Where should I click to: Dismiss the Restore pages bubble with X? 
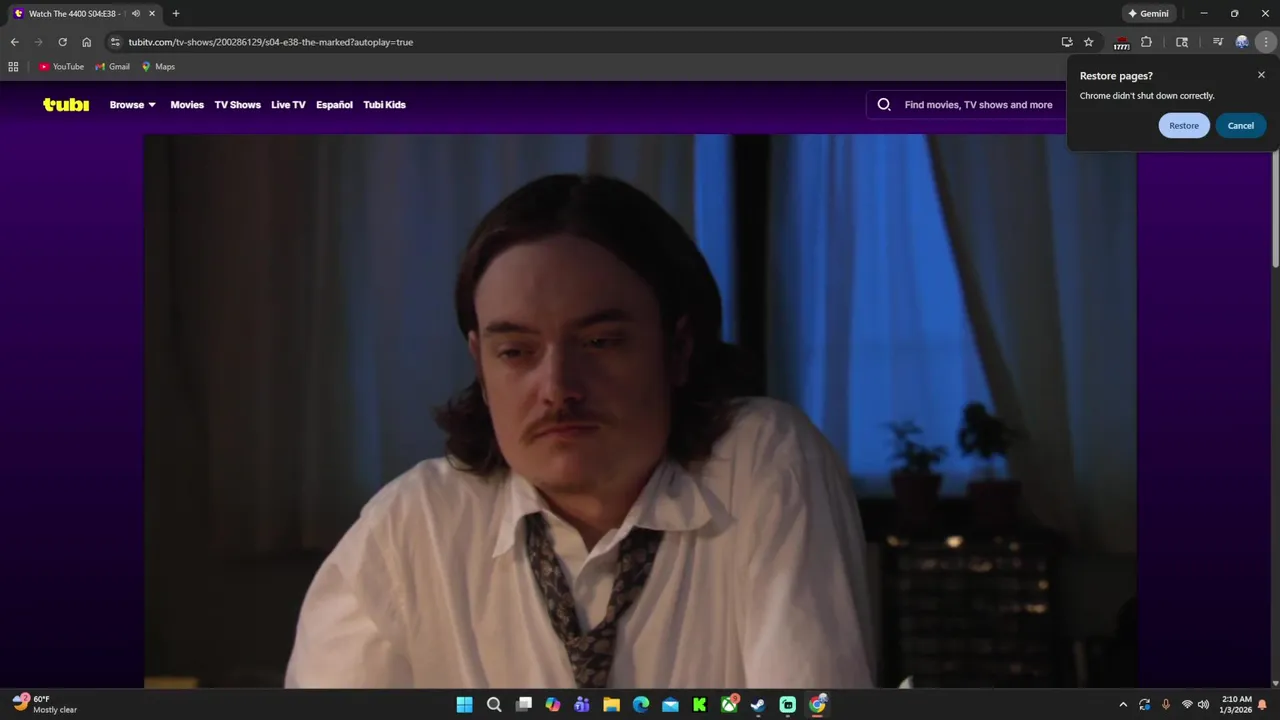pos(1261,75)
